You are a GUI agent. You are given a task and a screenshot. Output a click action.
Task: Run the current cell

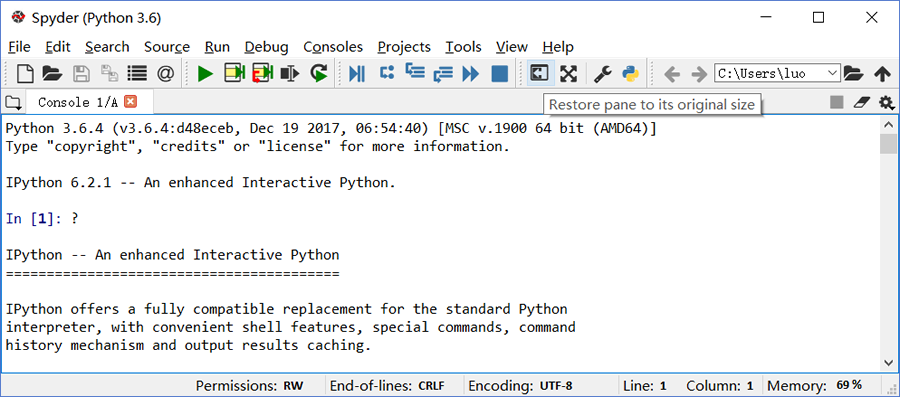[x=234, y=73]
